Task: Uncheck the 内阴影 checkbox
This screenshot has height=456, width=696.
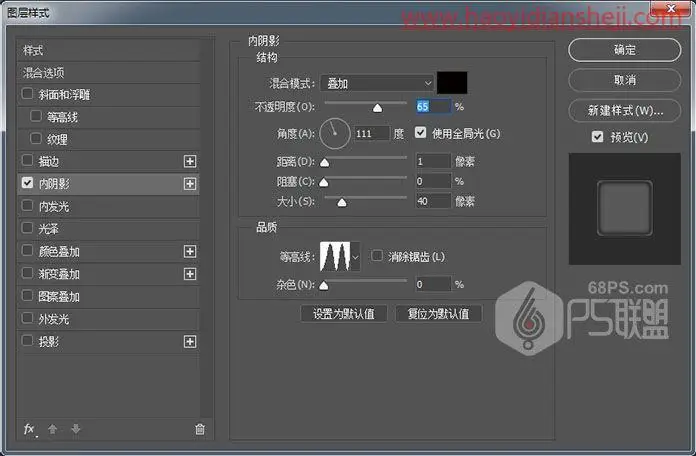Action: [x=27, y=183]
